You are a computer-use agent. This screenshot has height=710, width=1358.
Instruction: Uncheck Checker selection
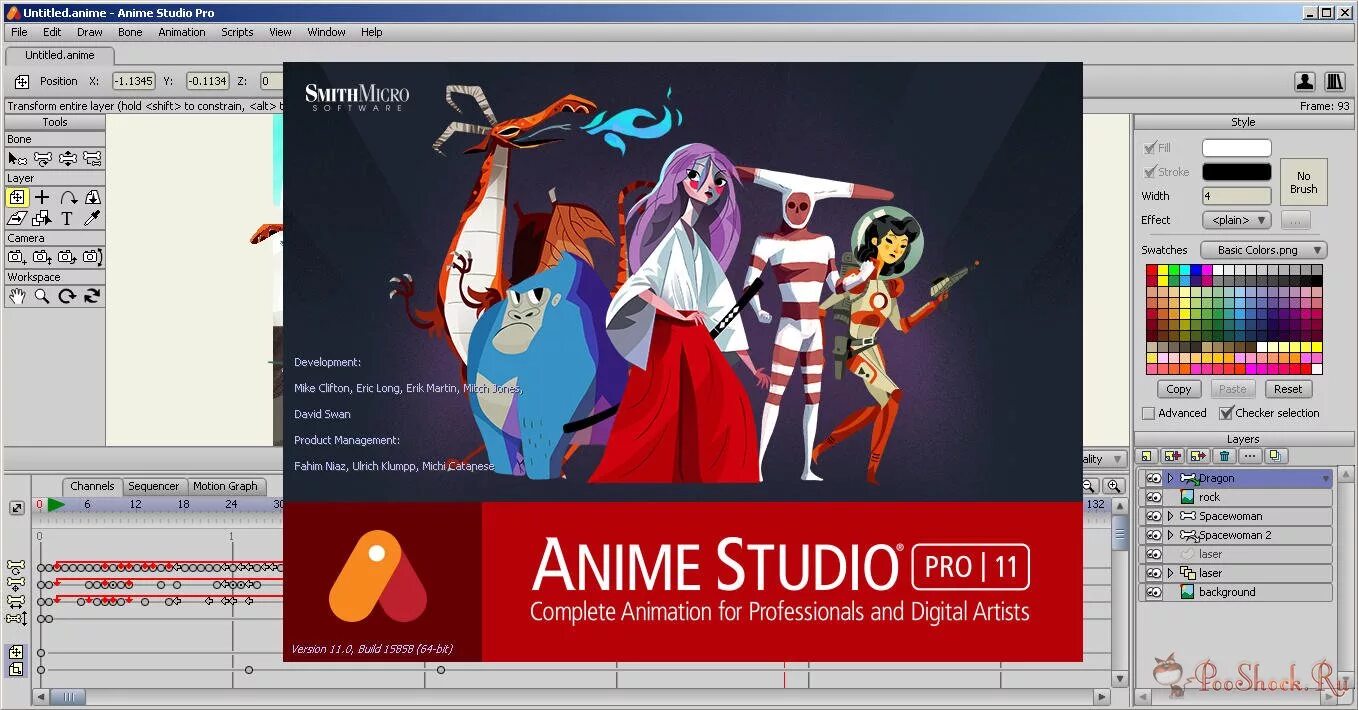pyautogui.click(x=1225, y=413)
